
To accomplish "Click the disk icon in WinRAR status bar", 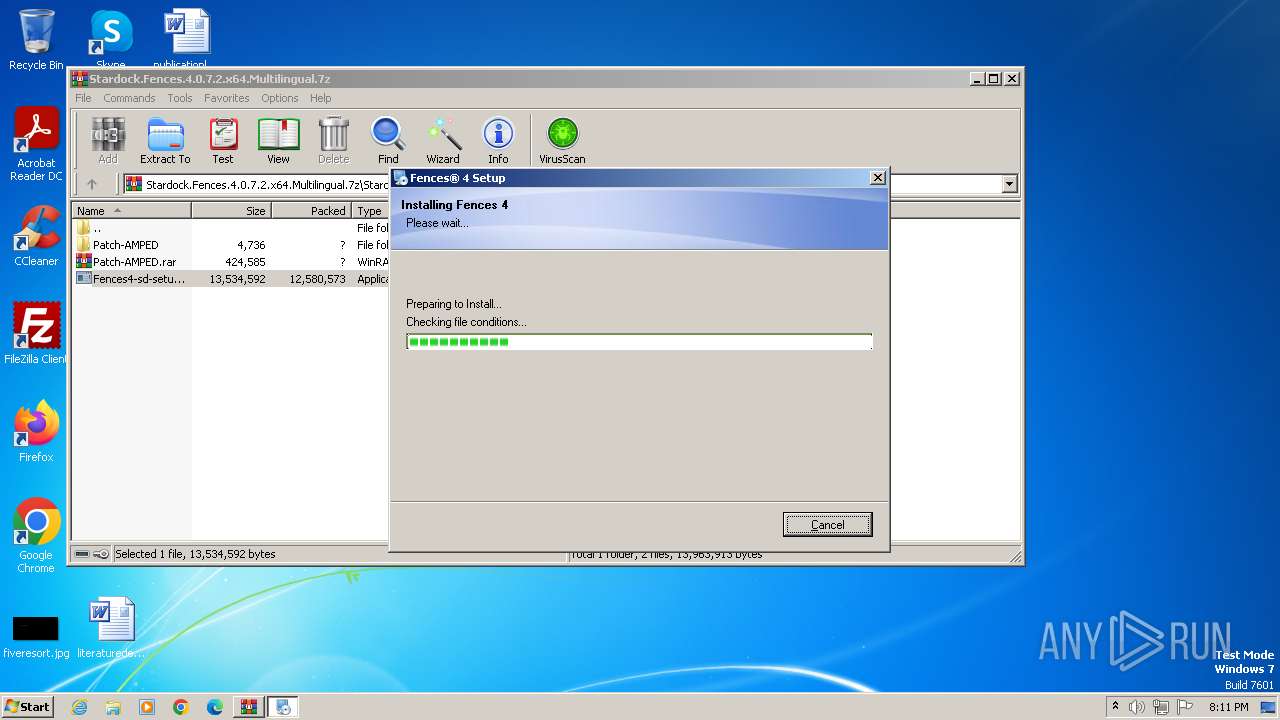I will (x=82, y=554).
